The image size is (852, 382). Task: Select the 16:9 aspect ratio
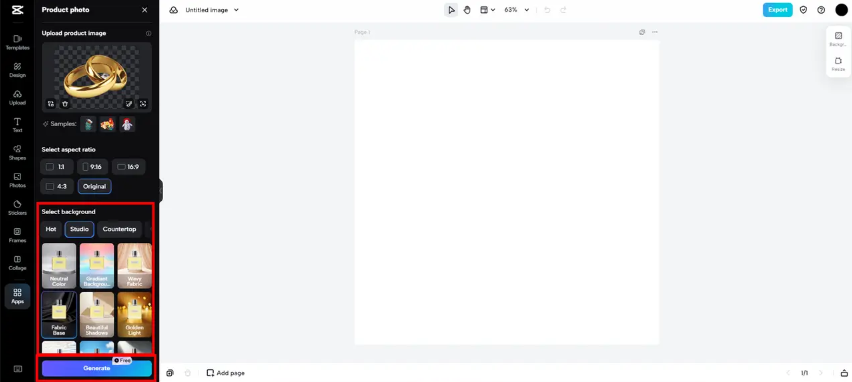(x=129, y=167)
